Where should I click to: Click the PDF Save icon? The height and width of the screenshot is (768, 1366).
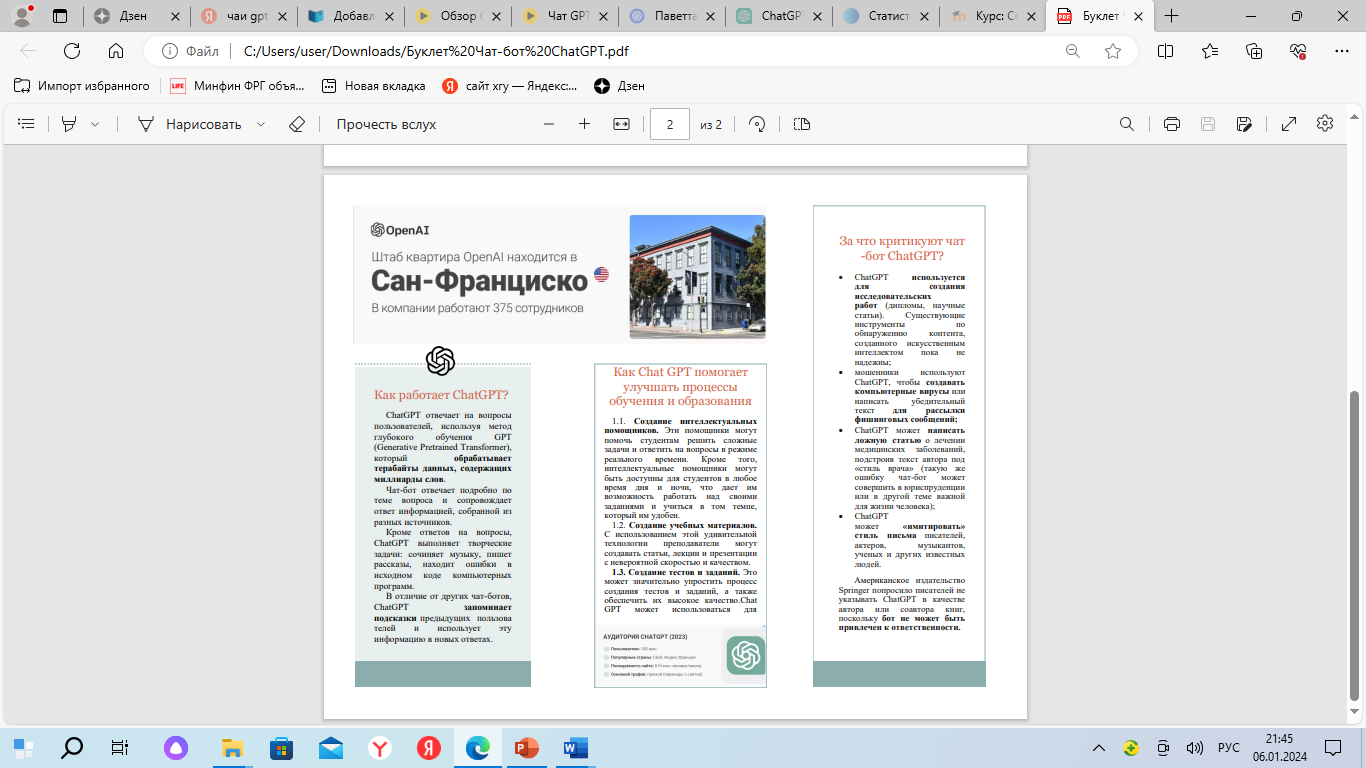tap(1208, 124)
